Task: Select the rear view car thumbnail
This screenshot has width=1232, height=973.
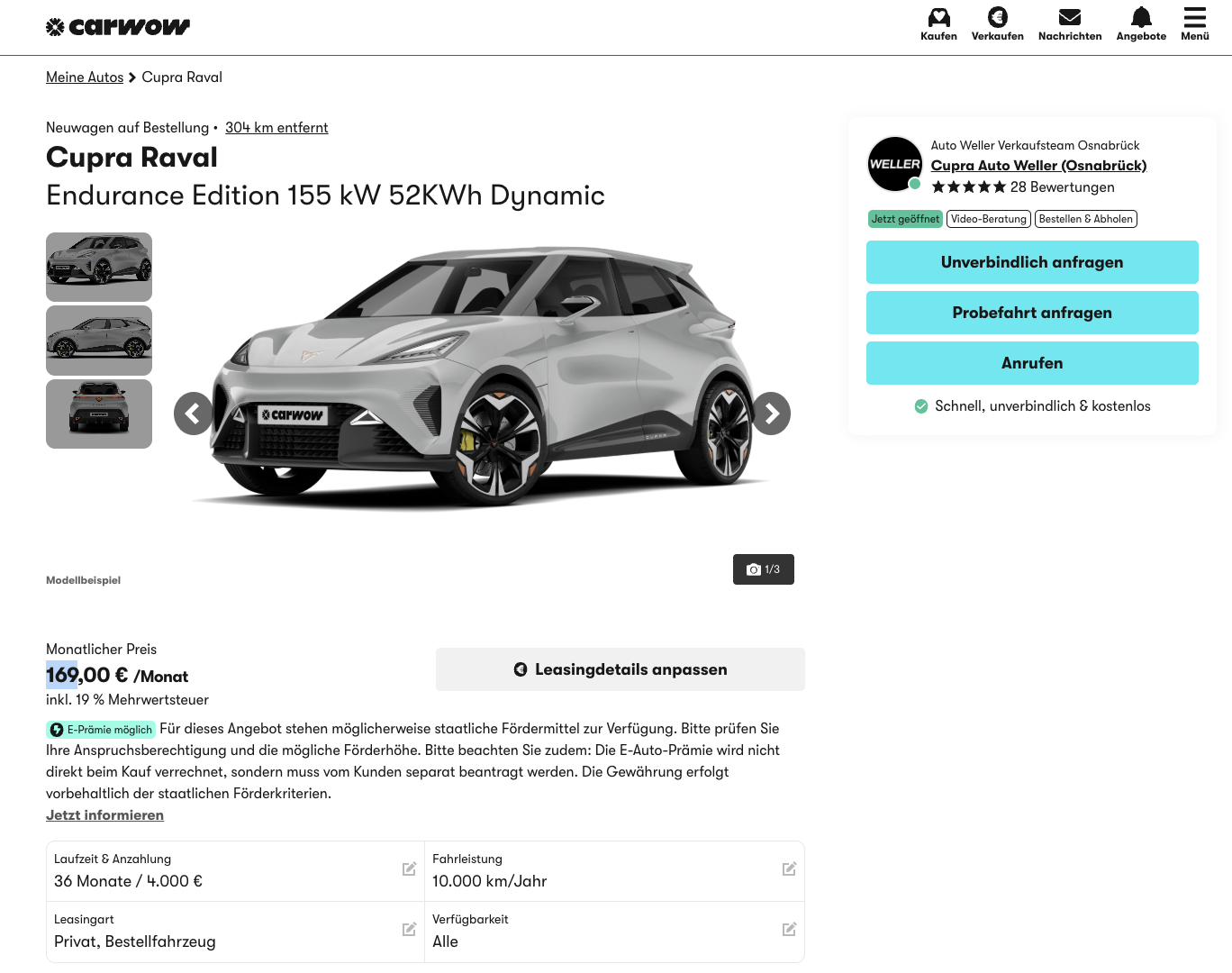Action: click(x=99, y=414)
